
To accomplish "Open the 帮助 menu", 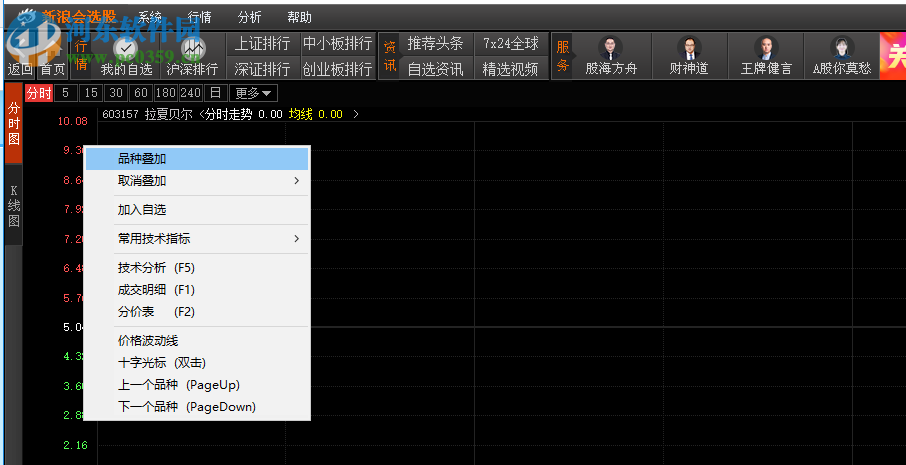I will (x=299, y=17).
